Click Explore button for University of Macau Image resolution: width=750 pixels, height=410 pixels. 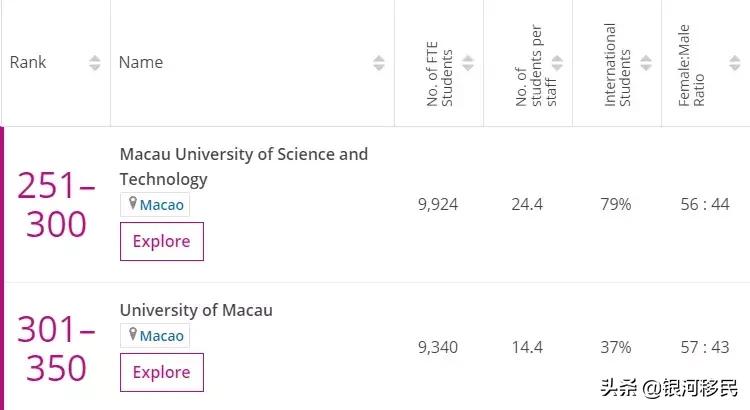pos(162,372)
